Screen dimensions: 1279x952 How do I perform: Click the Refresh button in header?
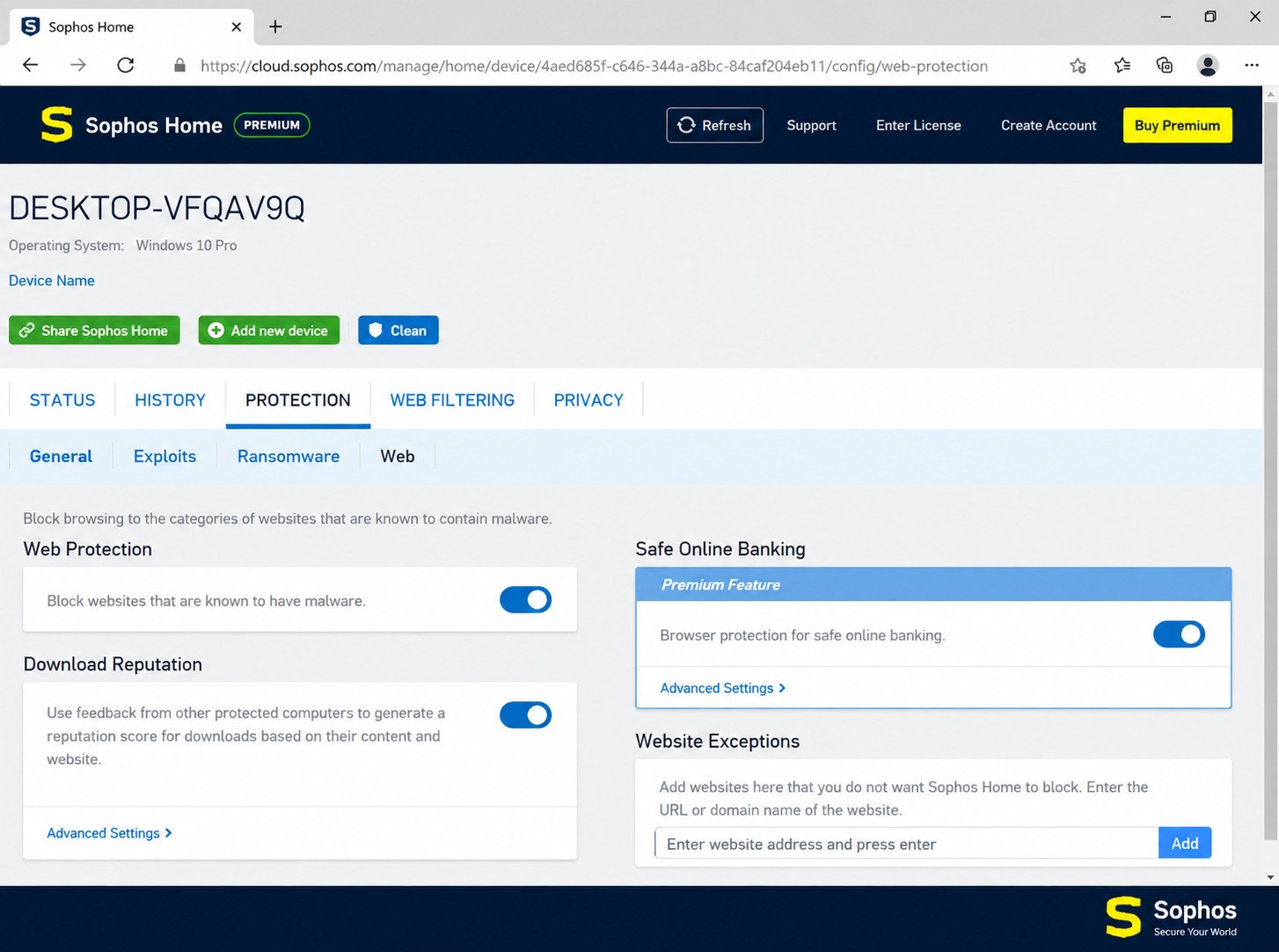pyautogui.click(x=714, y=125)
